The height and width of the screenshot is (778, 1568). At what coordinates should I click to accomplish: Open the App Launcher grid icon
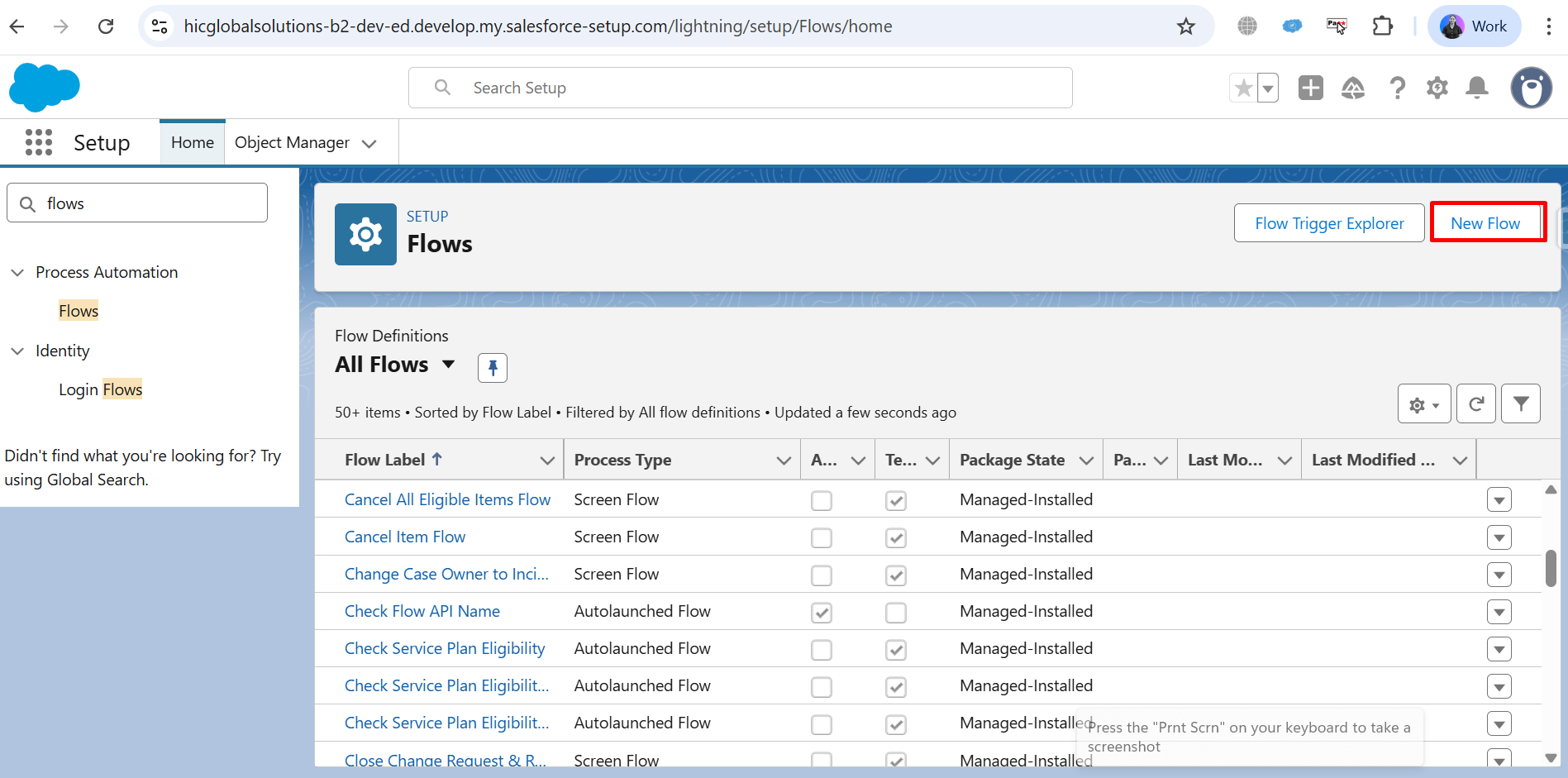click(39, 142)
